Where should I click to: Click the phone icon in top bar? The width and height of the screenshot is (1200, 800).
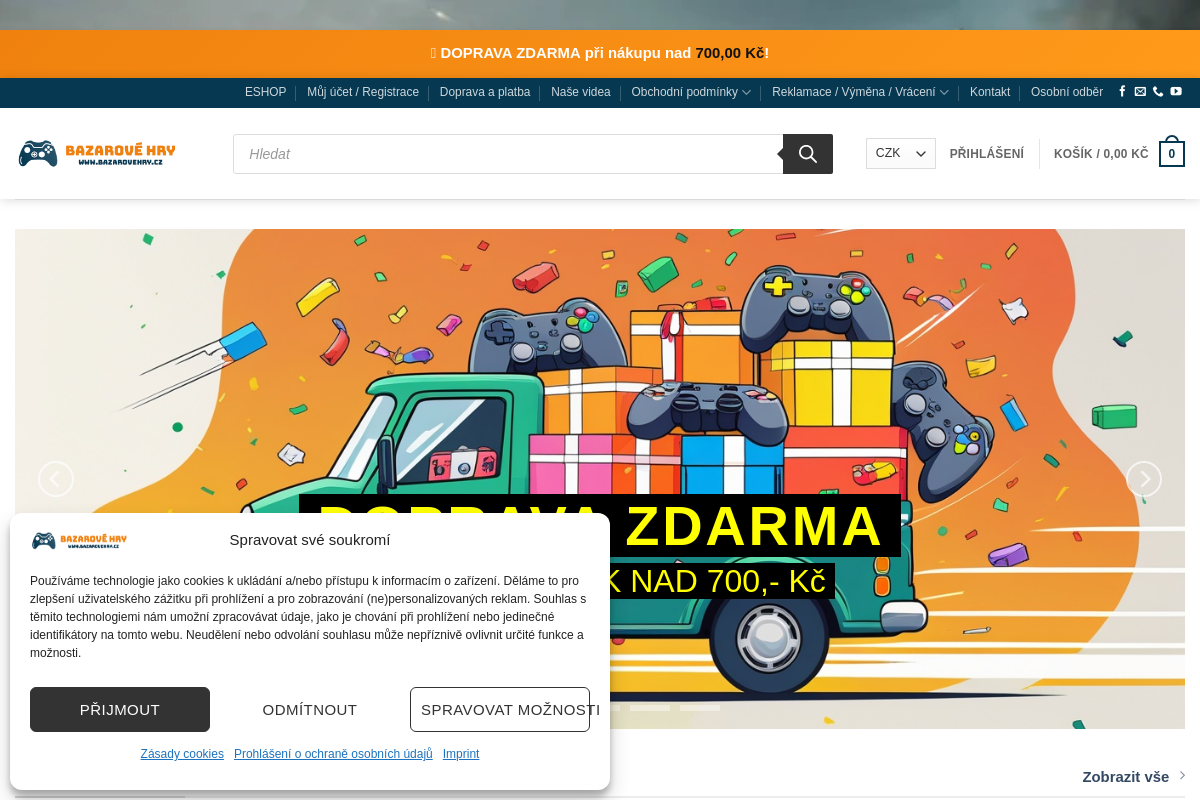[x=1158, y=92]
